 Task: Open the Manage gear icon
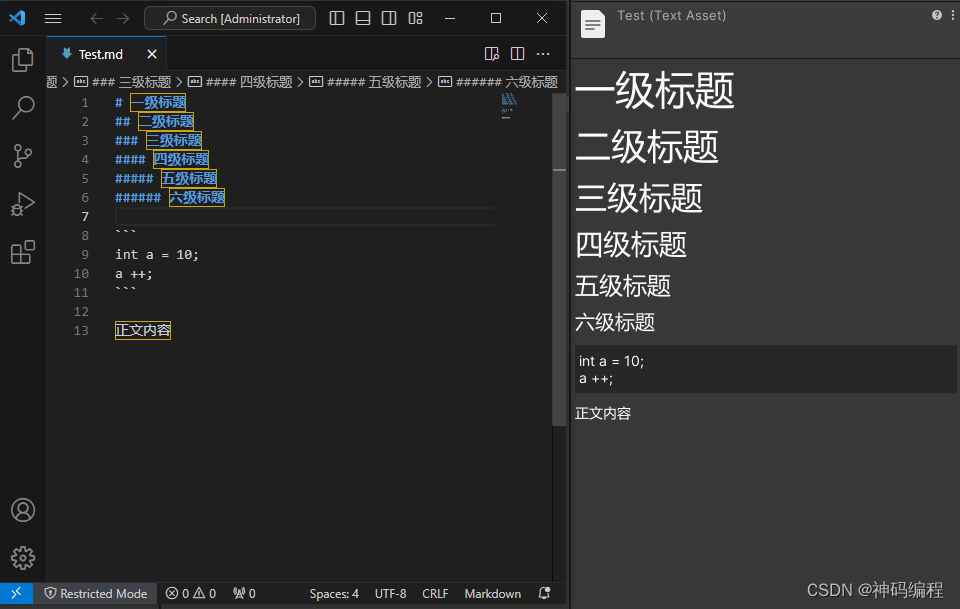pos(23,558)
